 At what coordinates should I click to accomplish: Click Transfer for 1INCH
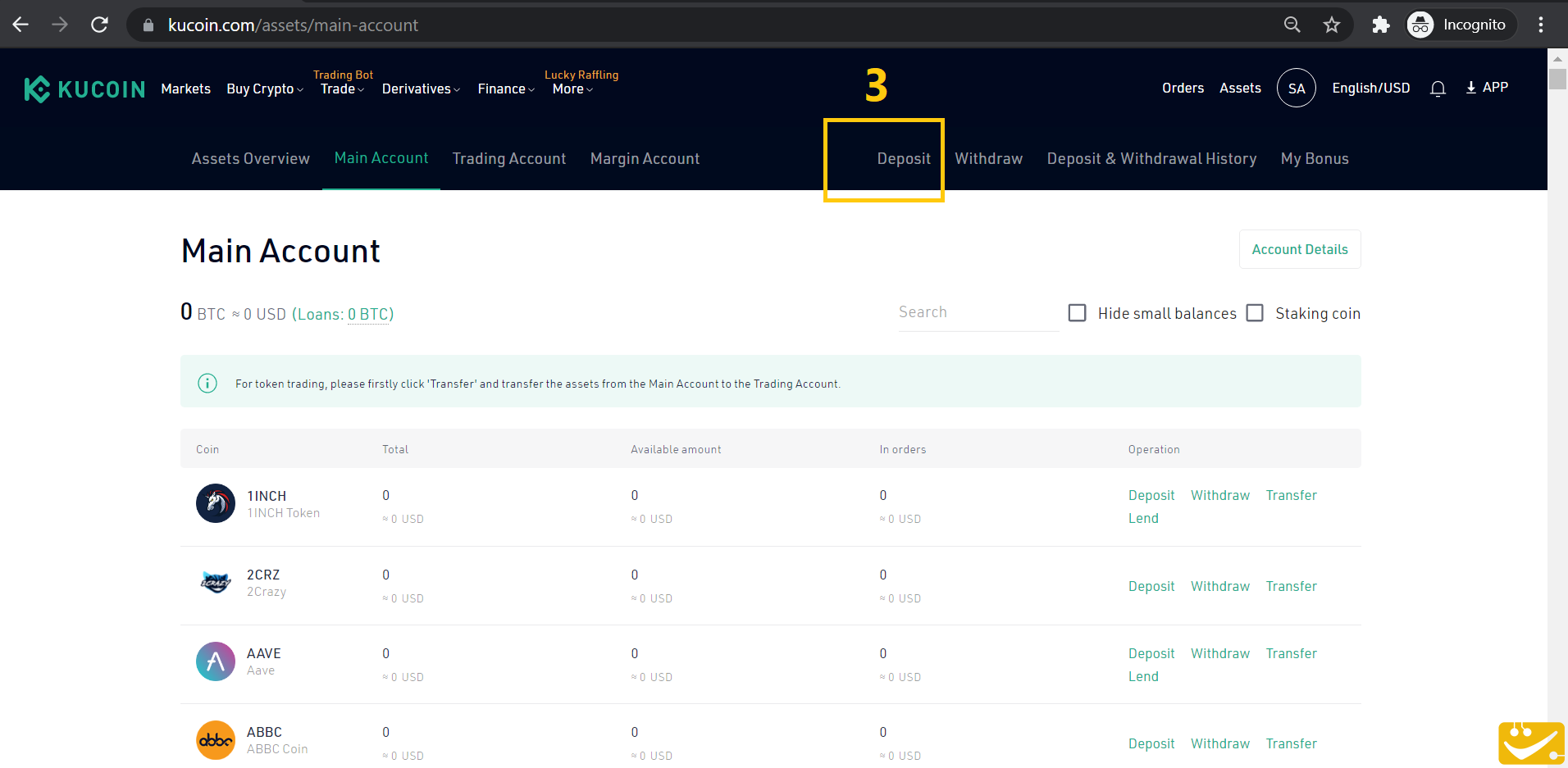(1291, 495)
